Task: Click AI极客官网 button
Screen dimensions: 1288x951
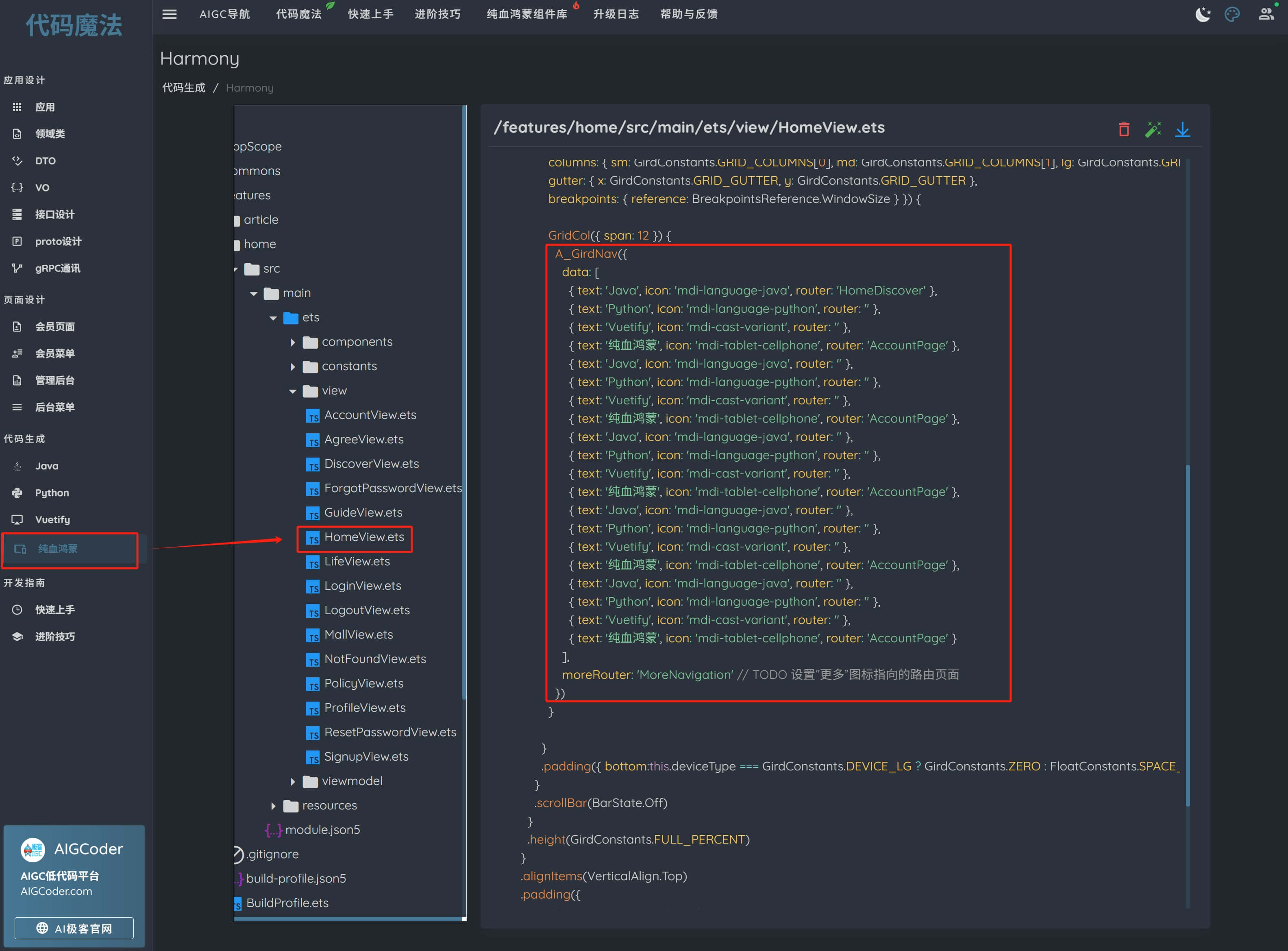Action: pos(74,928)
